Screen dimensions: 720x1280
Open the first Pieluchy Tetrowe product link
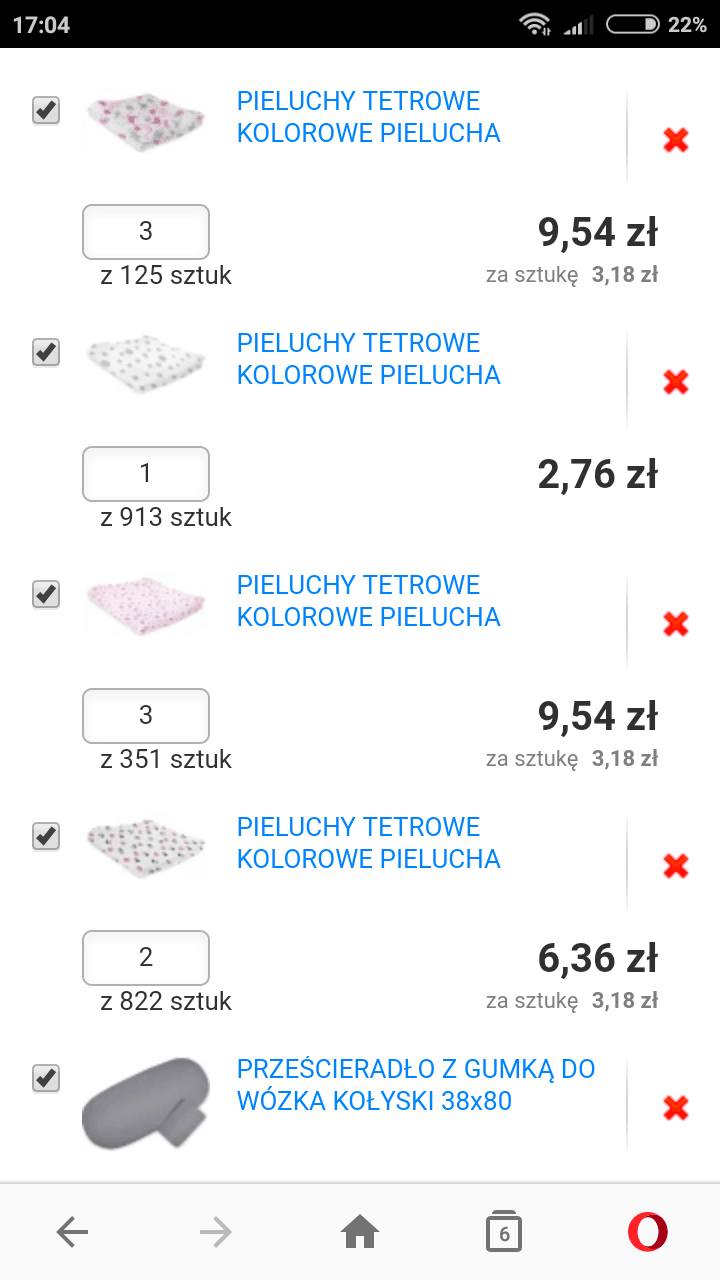click(x=368, y=117)
